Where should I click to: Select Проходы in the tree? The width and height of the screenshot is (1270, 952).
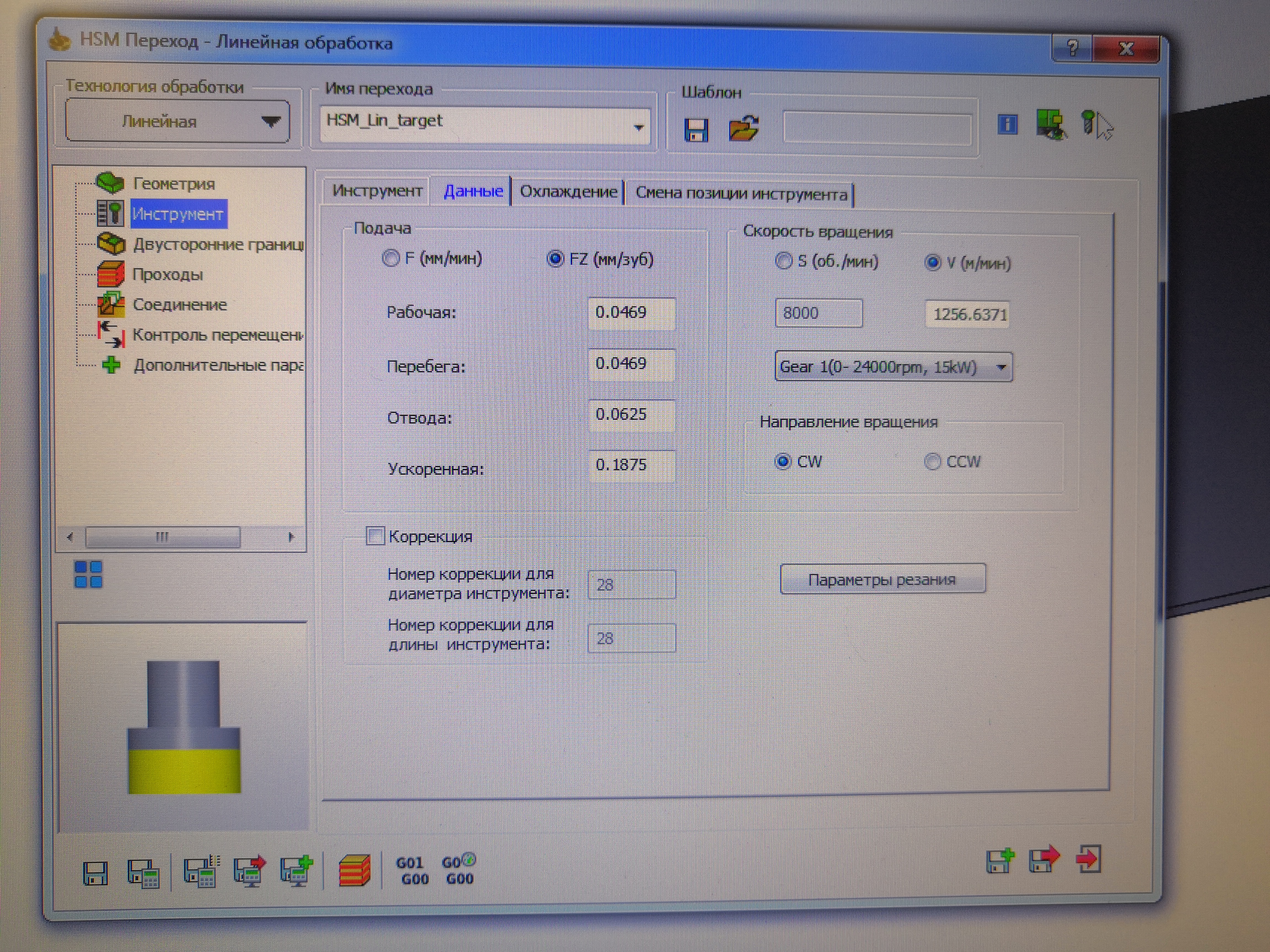point(168,274)
